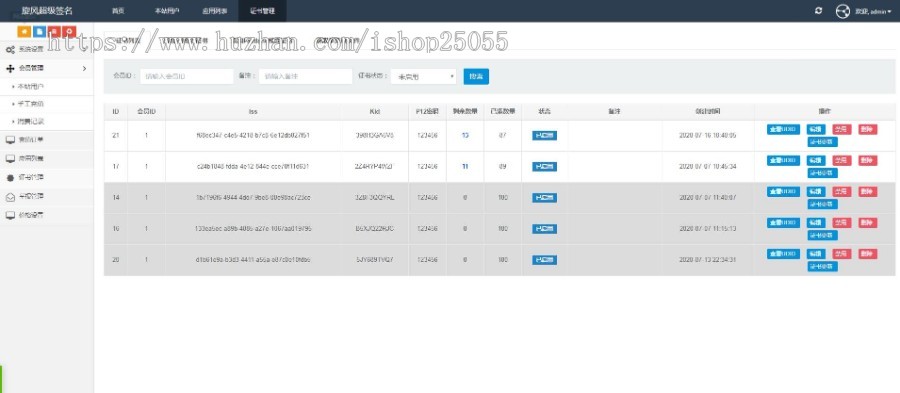This screenshot has width=900, height=393.
Task: Click the Iss value starting with c24b1048
Action: tap(253, 166)
